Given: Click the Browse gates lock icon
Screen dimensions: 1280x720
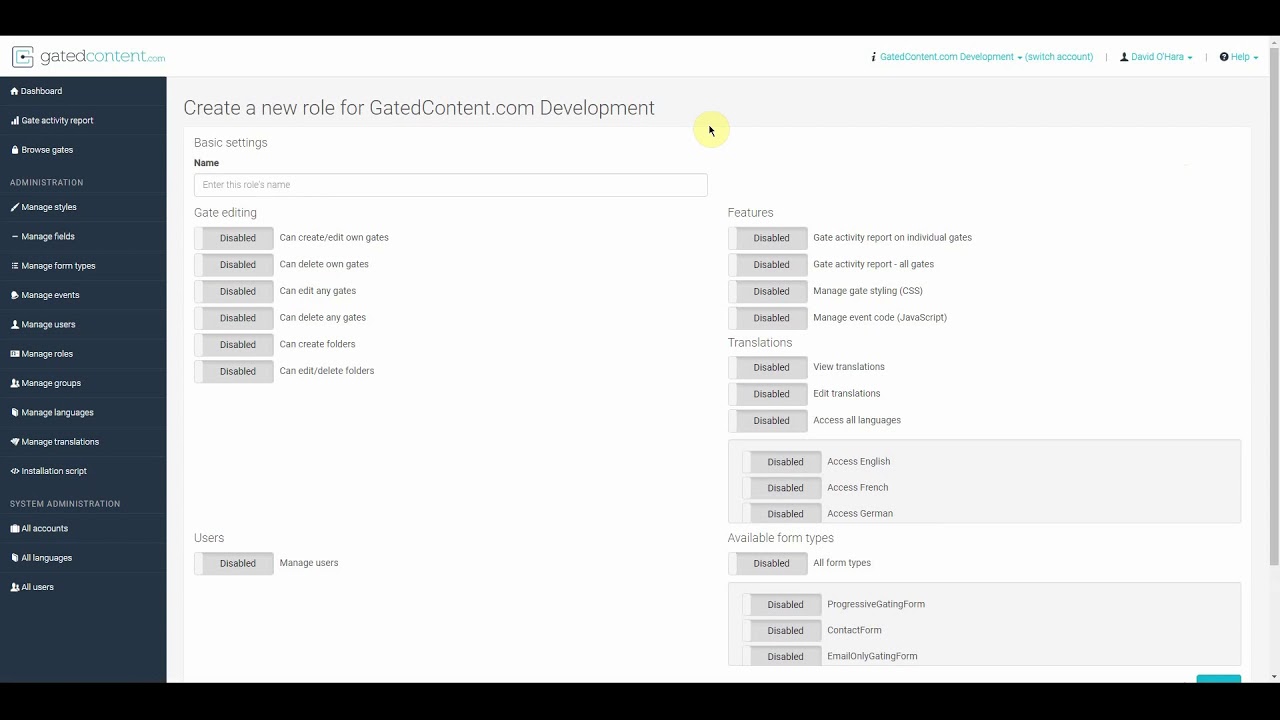Looking at the screenshot, I should point(15,150).
